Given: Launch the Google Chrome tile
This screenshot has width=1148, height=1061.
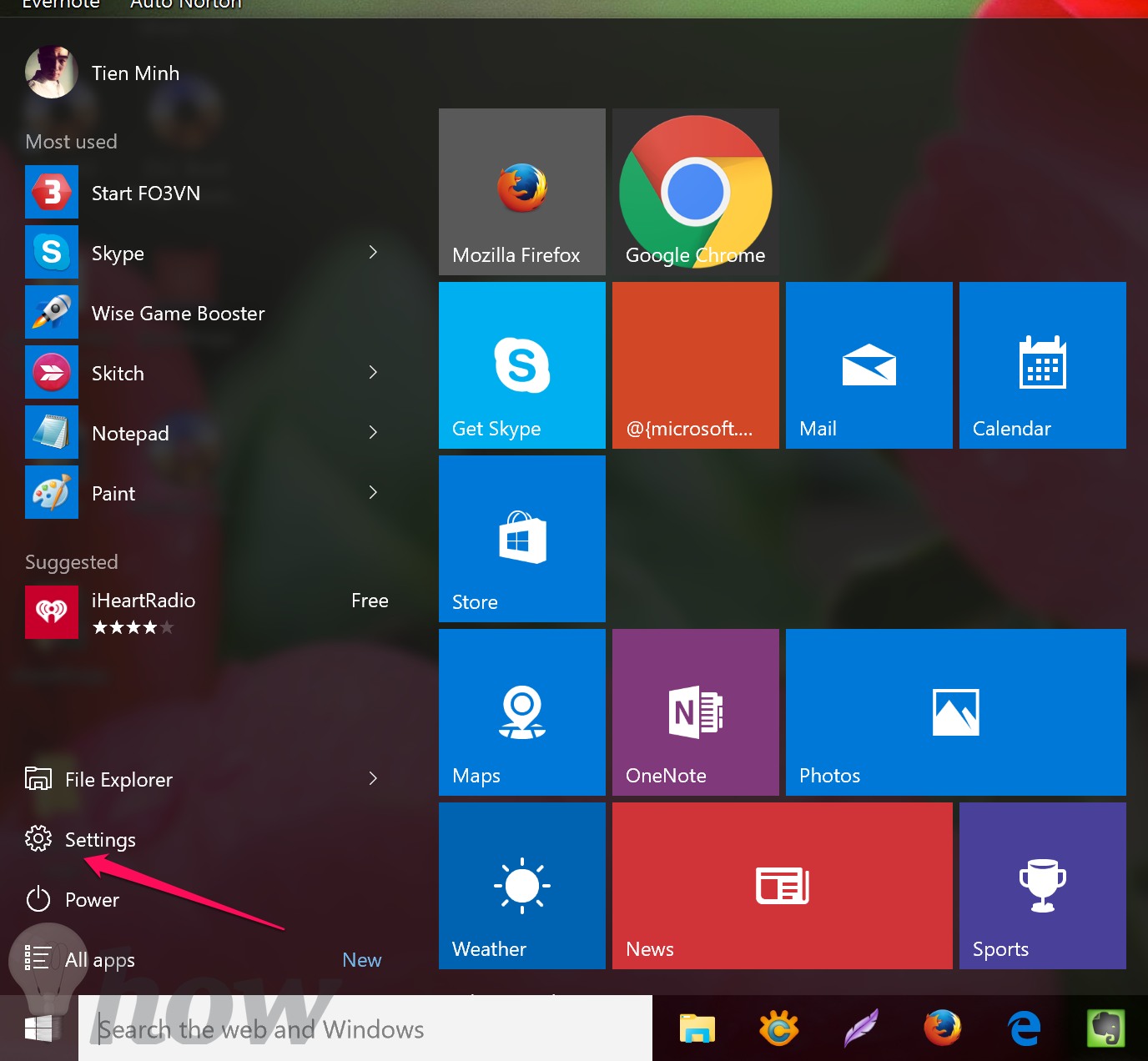Looking at the screenshot, I should click(x=696, y=192).
